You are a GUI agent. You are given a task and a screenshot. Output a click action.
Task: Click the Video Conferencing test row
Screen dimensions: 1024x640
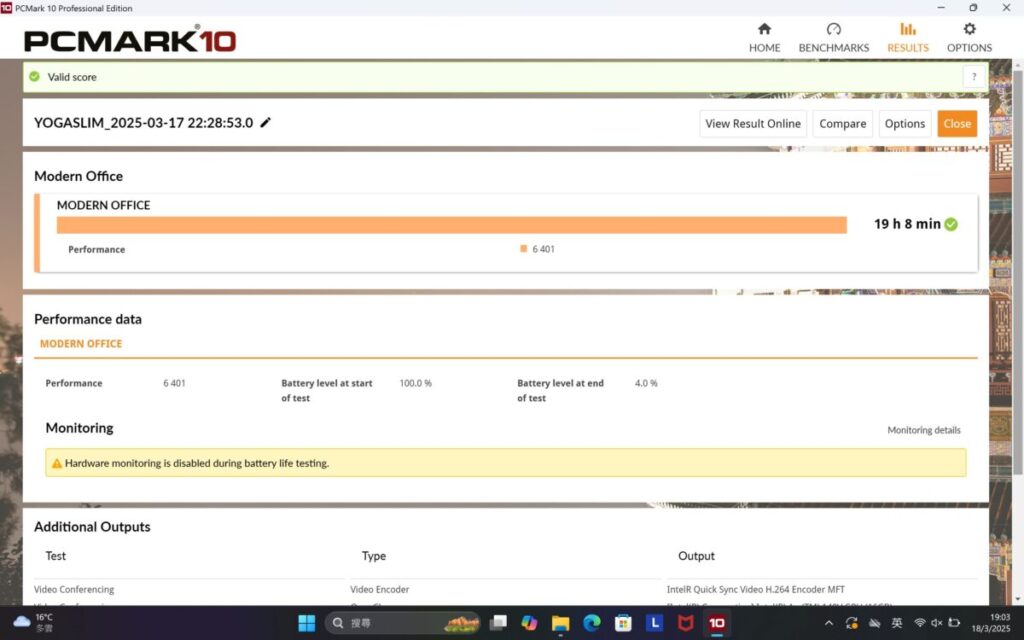74,589
